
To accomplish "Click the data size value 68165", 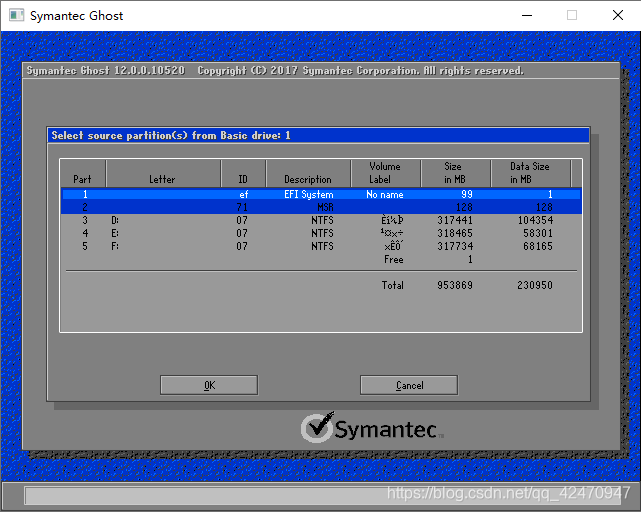I will tap(538, 247).
